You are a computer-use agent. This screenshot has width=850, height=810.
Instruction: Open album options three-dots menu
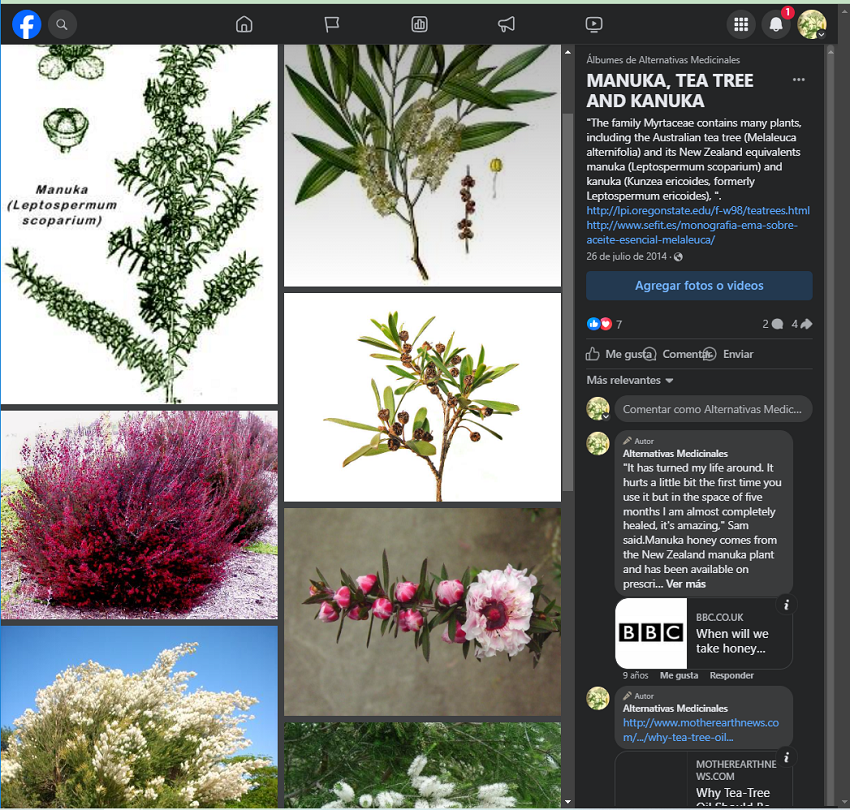coord(798,80)
